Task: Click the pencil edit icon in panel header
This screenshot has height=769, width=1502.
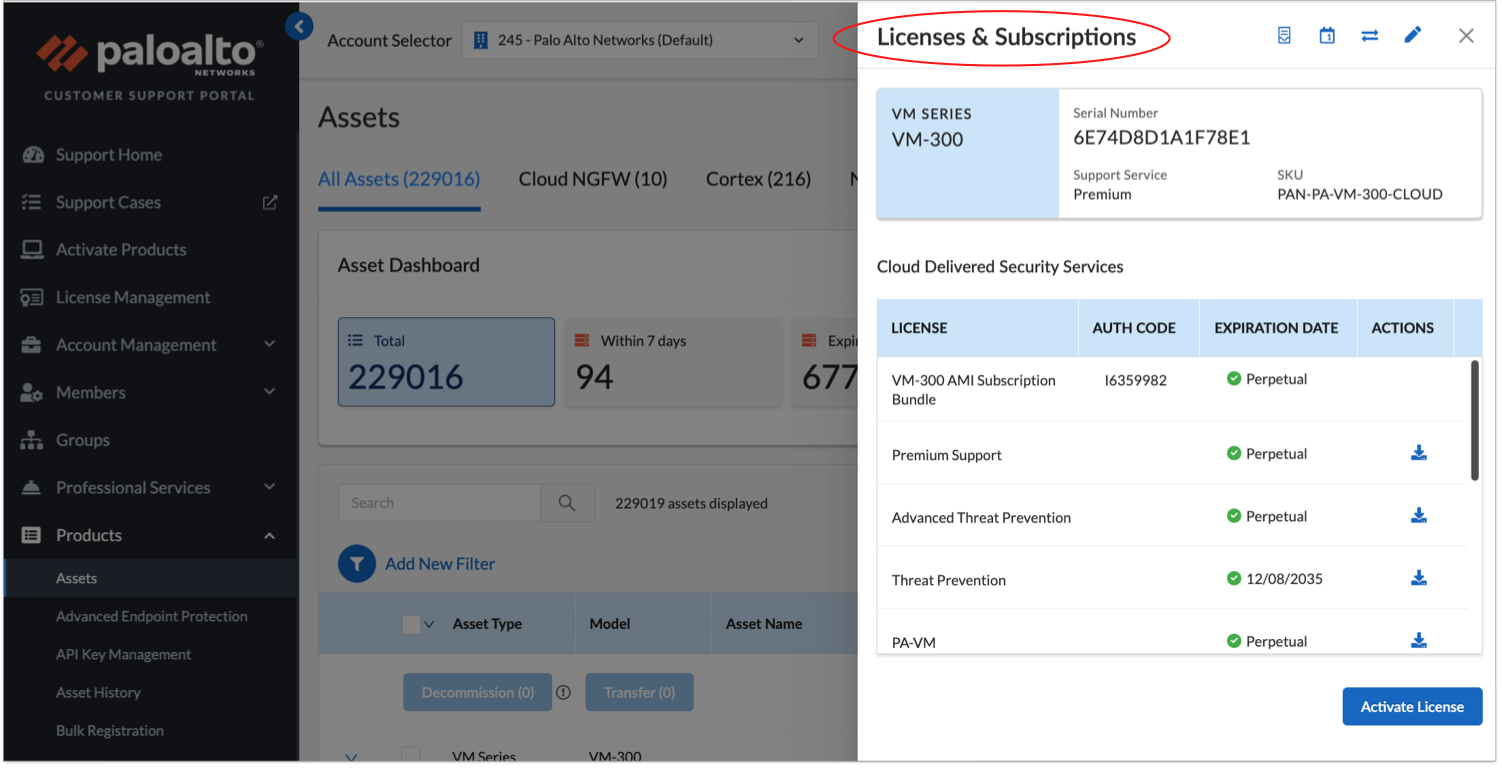Action: coord(1412,36)
